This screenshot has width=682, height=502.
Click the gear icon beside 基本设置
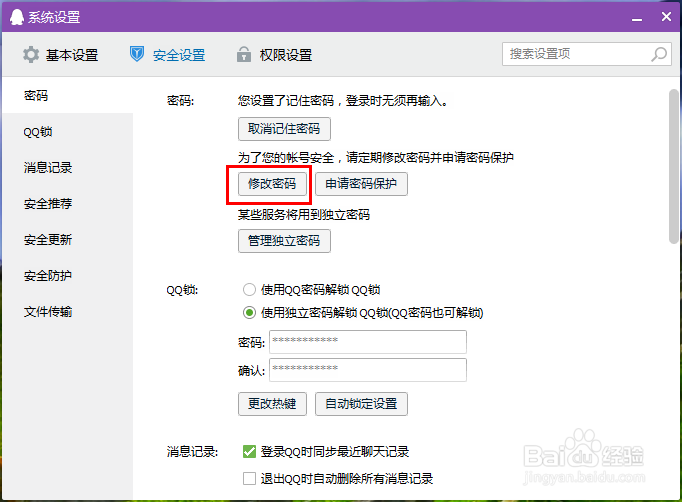point(31,55)
